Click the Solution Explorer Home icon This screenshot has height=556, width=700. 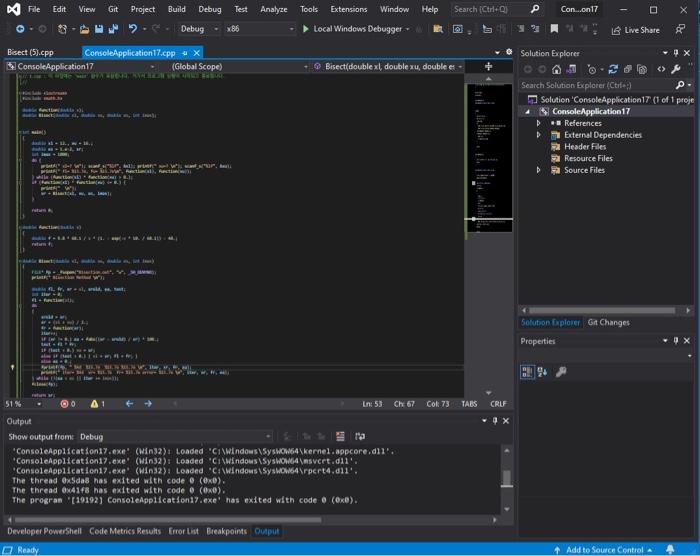pos(556,69)
